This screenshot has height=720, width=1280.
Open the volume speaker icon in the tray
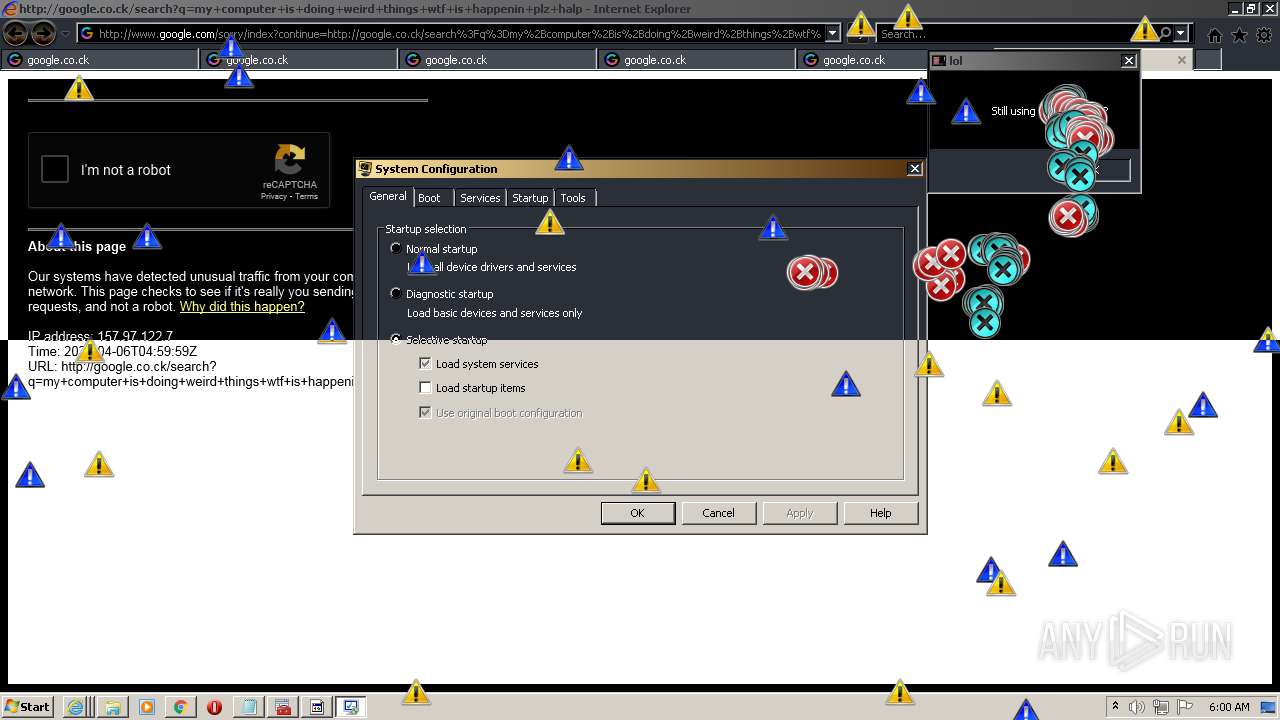pyautogui.click(x=1138, y=707)
